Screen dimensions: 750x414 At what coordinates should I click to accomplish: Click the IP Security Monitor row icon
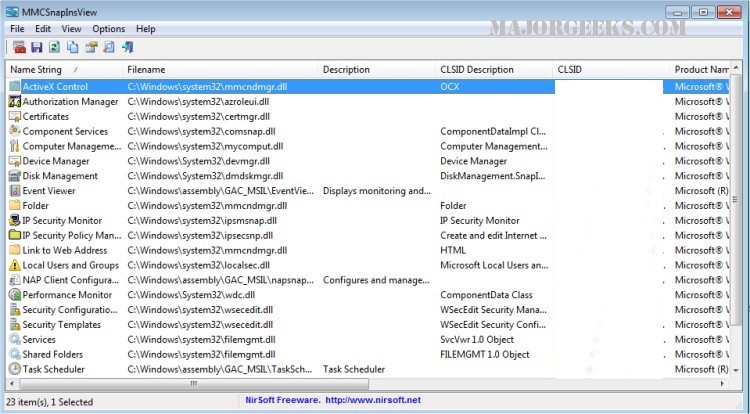(x=15, y=220)
